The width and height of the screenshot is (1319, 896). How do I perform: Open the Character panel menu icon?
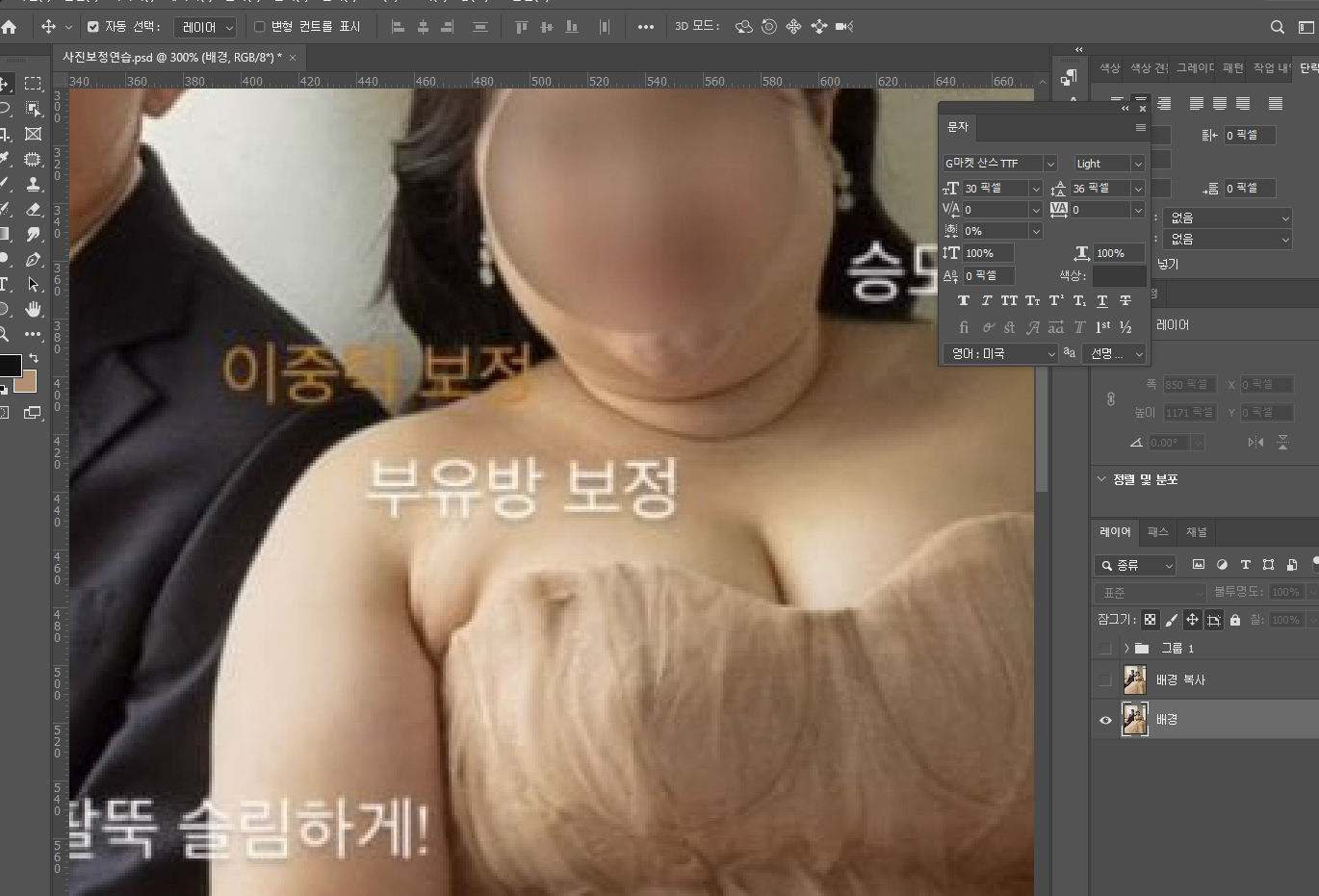1141,127
